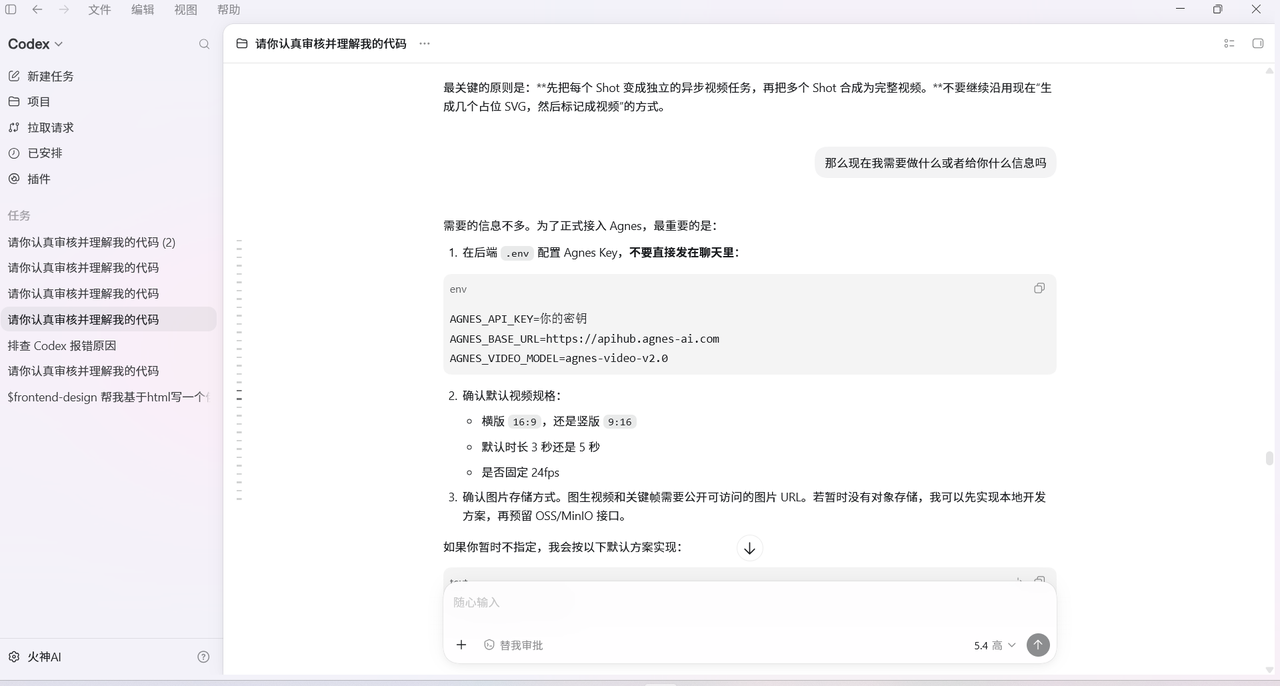Click the text 确认默认视频规格
The width and height of the screenshot is (1280, 686).
coord(511,396)
